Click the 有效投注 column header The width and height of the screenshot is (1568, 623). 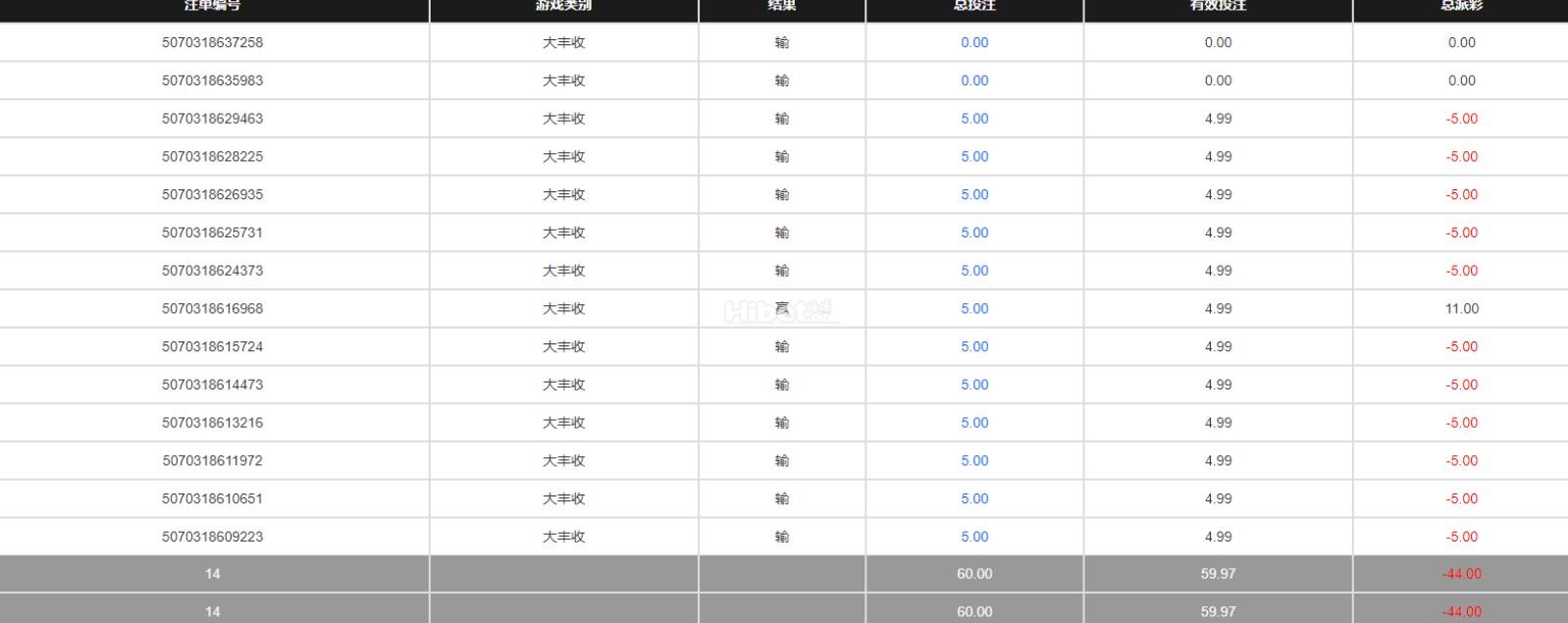click(1218, 6)
